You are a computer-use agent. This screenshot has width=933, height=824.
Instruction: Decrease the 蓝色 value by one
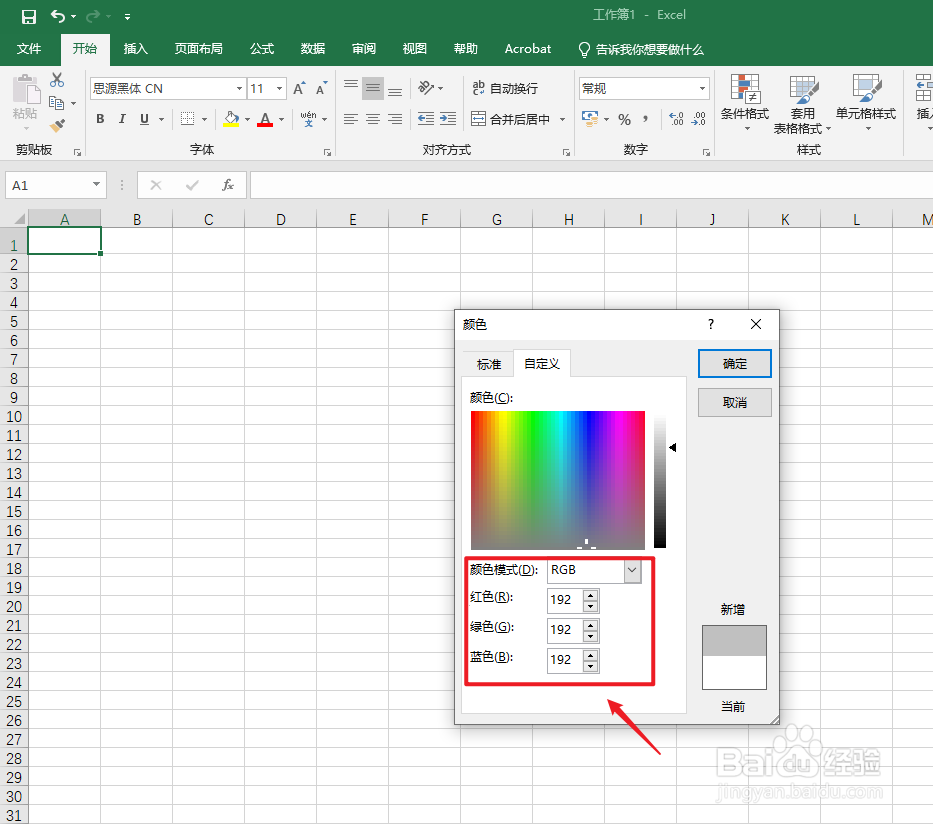590,666
